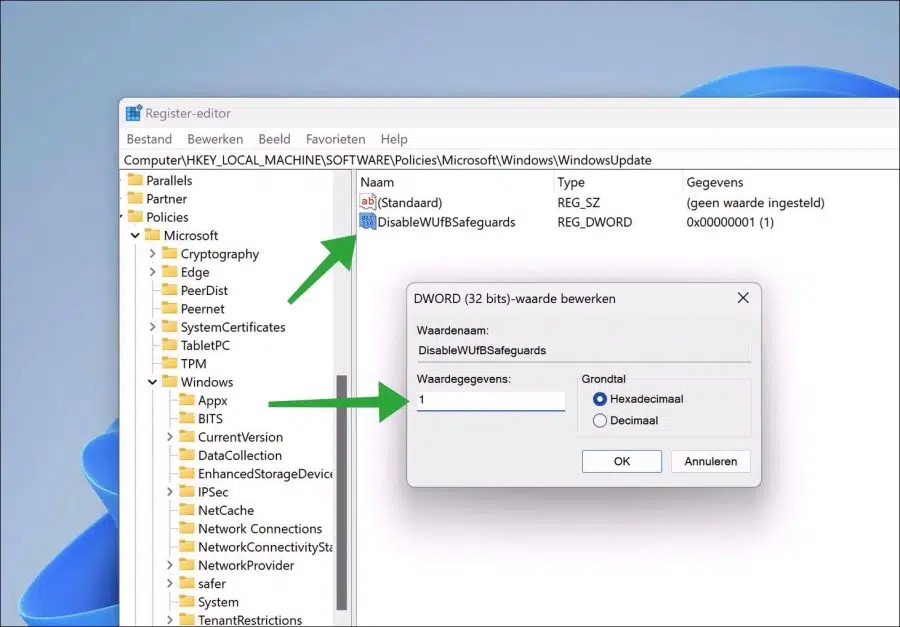The image size is (900, 627).
Task: Open the Beeld menu
Action: 274,139
